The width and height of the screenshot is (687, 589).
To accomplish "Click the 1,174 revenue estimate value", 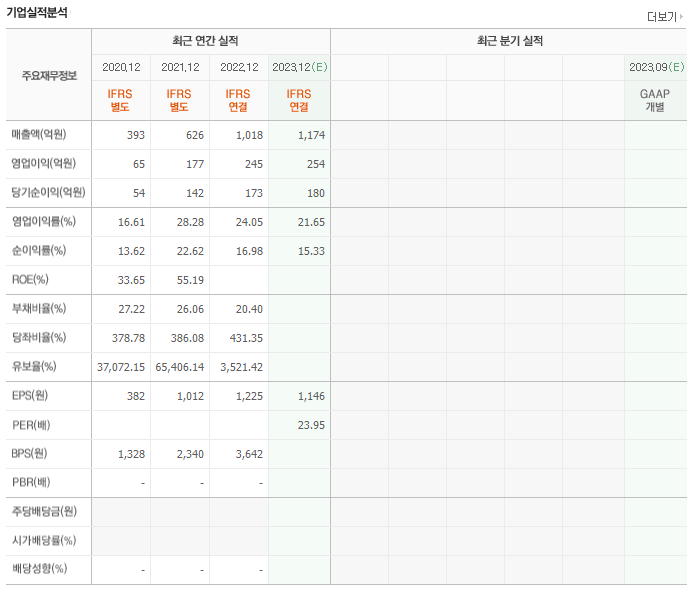I will pos(312,135).
